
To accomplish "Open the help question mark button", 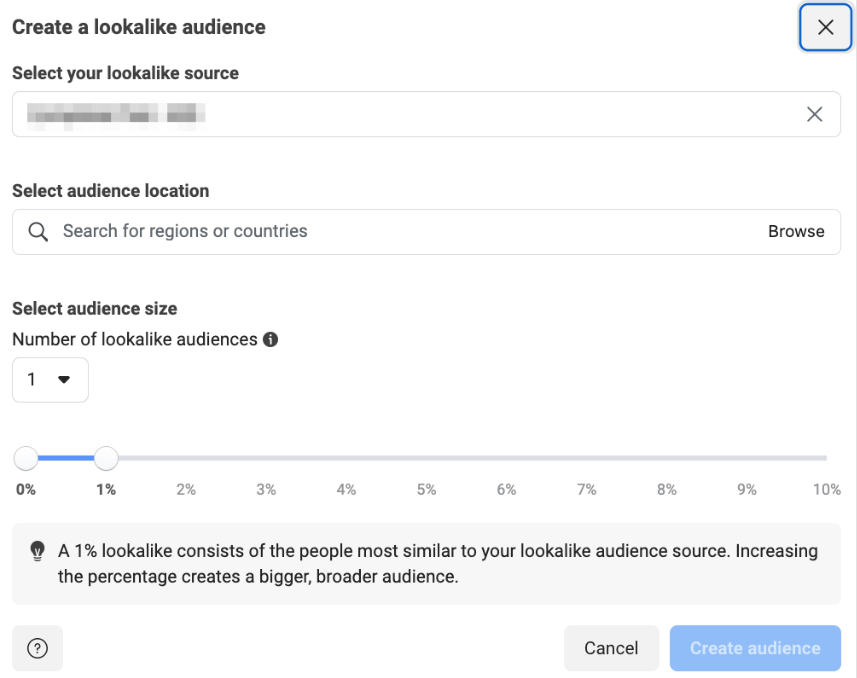I will (37, 648).
